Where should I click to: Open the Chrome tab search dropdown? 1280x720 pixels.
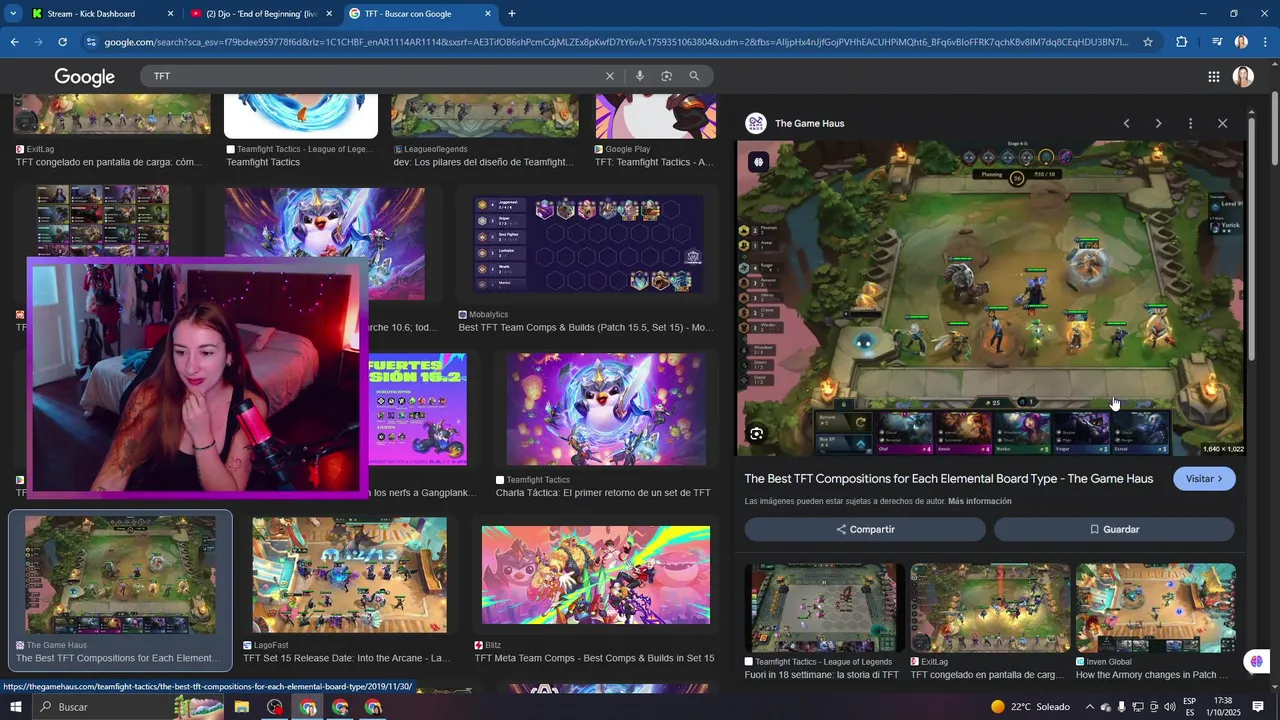(x=13, y=14)
